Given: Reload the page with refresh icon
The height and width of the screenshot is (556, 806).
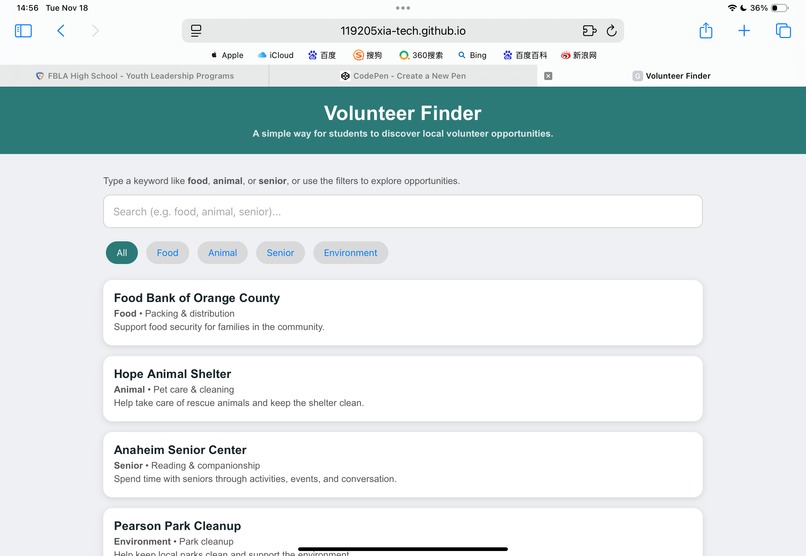Looking at the screenshot, I should [x=611, y=31].
